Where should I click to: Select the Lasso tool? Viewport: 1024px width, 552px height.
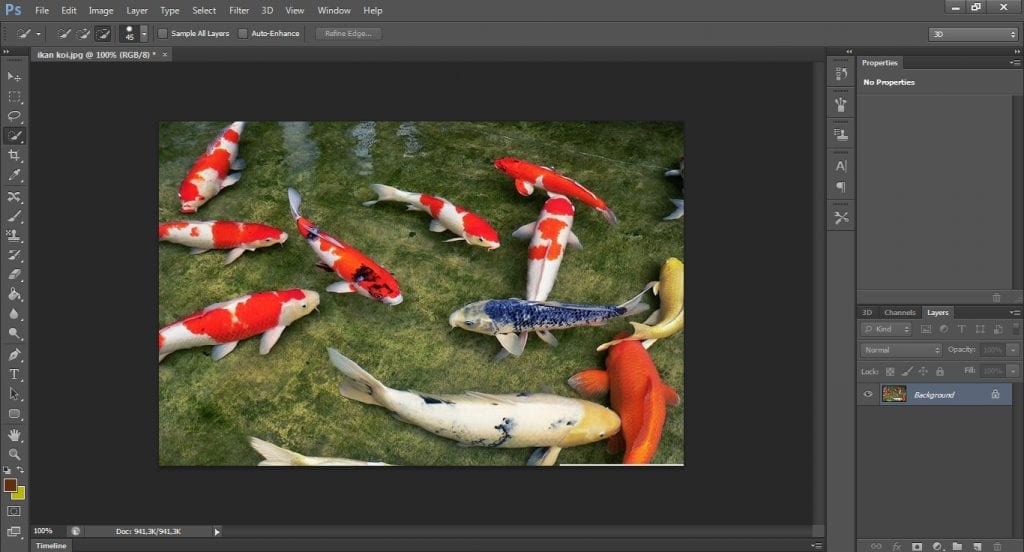coord(14,116)
